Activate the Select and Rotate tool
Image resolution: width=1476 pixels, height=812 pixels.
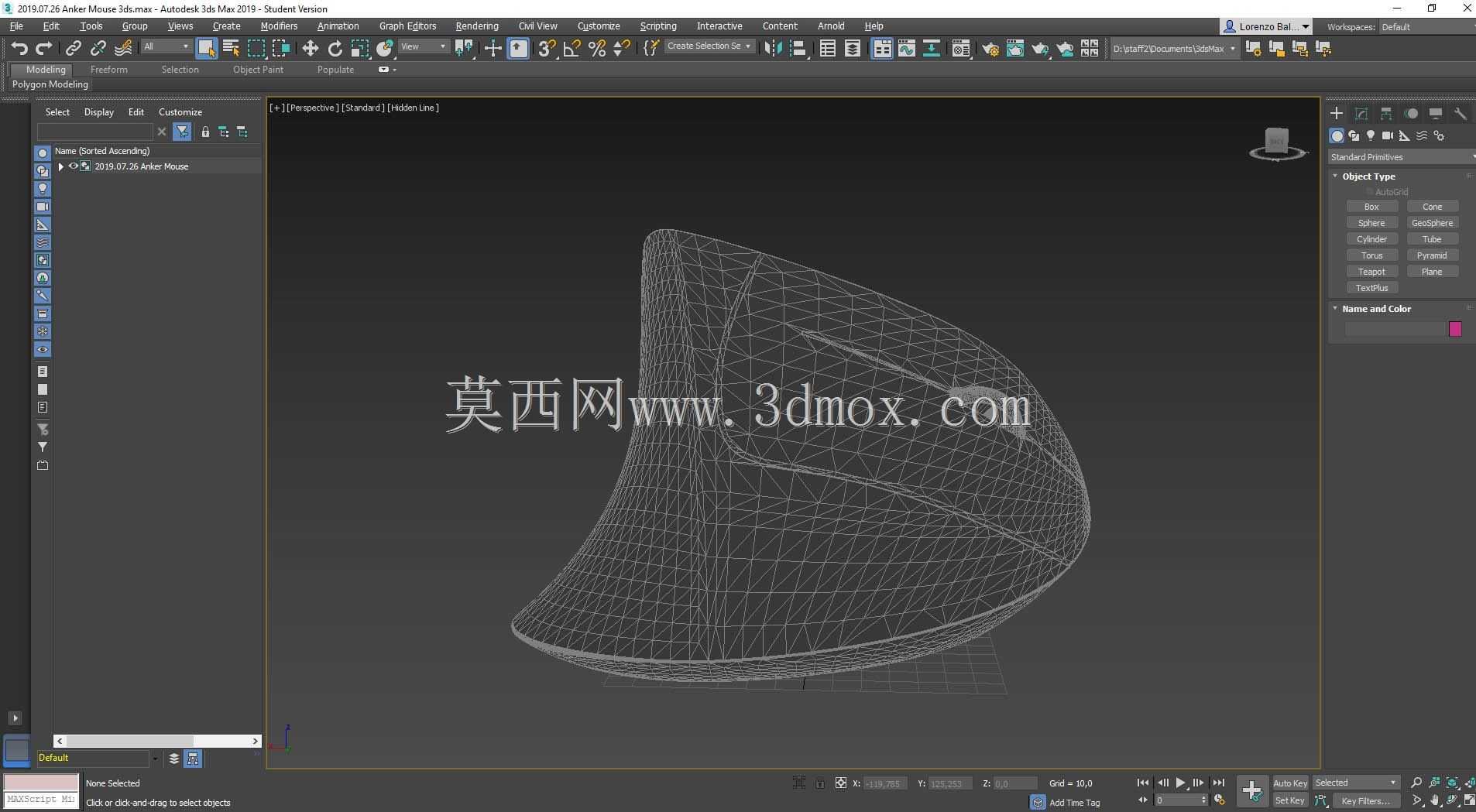(335, 48)
